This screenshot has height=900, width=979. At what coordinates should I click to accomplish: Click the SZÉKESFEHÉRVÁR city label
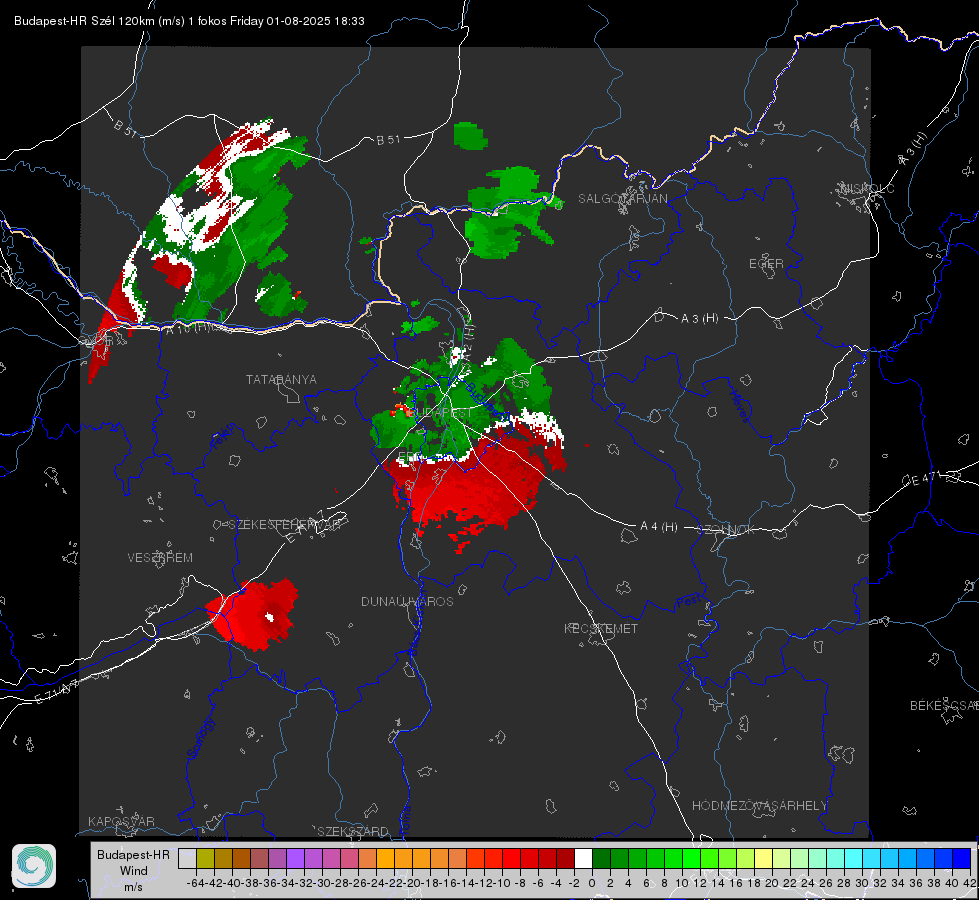click(286, 525)
